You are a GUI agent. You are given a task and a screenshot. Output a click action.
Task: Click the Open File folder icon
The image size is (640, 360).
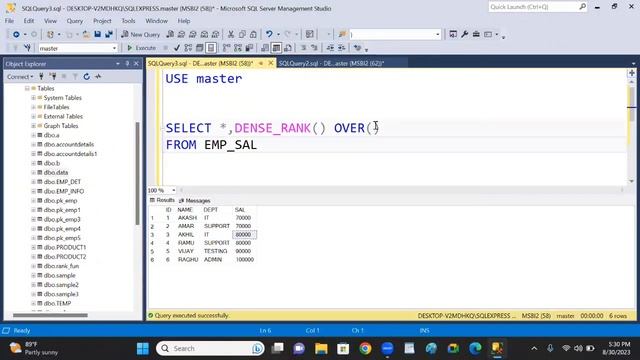pos(86,35)
